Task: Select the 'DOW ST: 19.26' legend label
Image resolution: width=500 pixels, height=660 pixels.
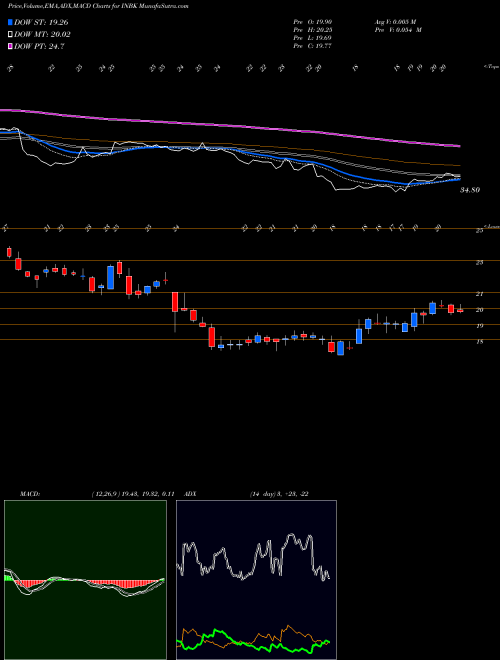Action: coord(41,22)
